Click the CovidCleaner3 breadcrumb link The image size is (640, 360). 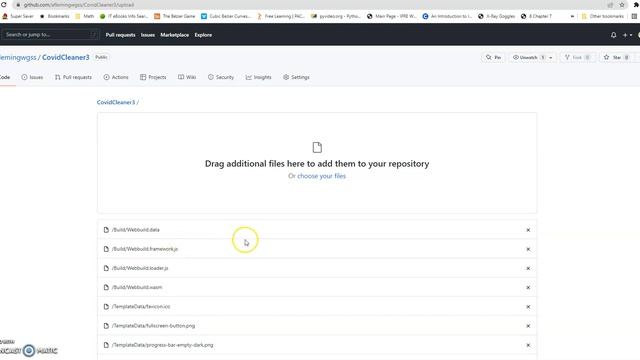[x=116, y=102]
